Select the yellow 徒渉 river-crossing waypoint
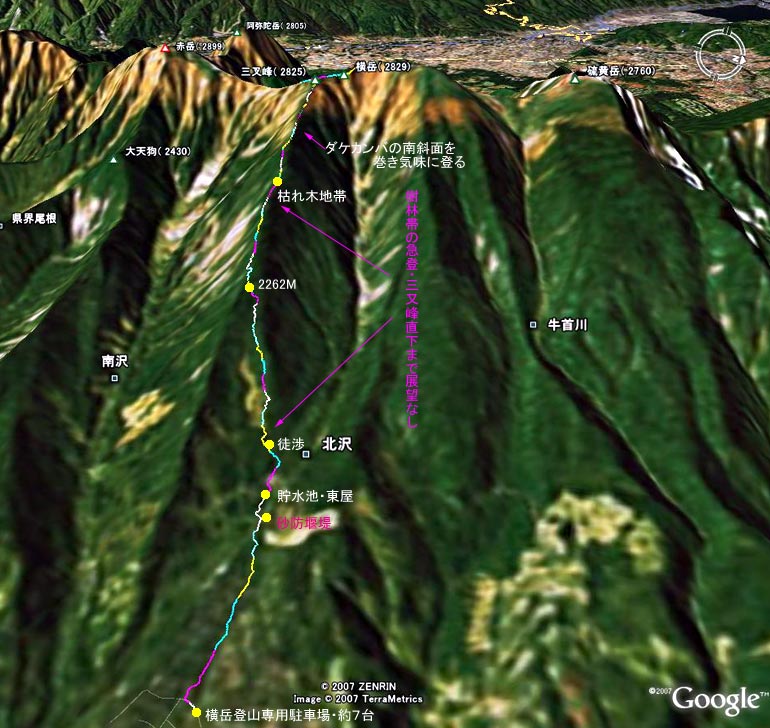This screenshot has width=770, height=728. (268, 444)
